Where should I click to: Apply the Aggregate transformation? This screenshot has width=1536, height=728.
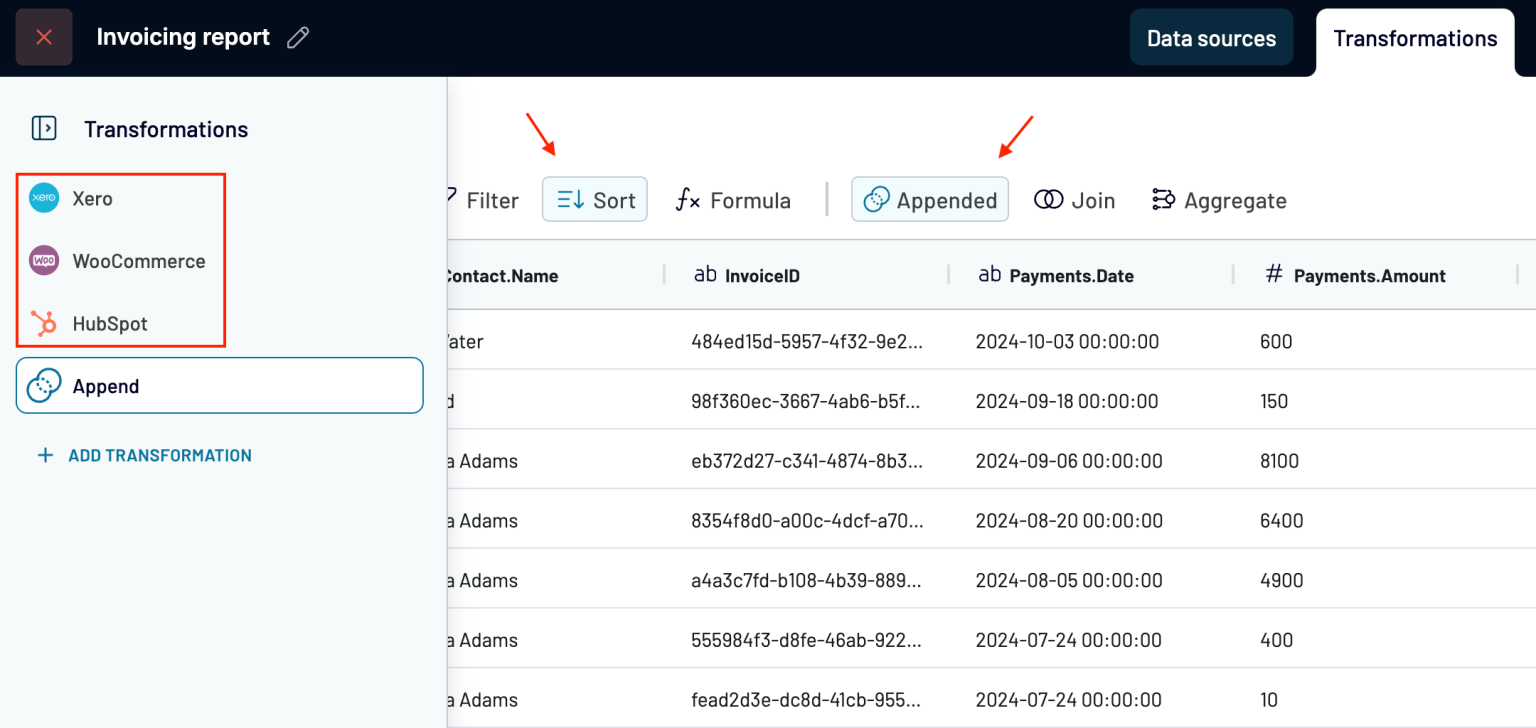click(1219, 200)
